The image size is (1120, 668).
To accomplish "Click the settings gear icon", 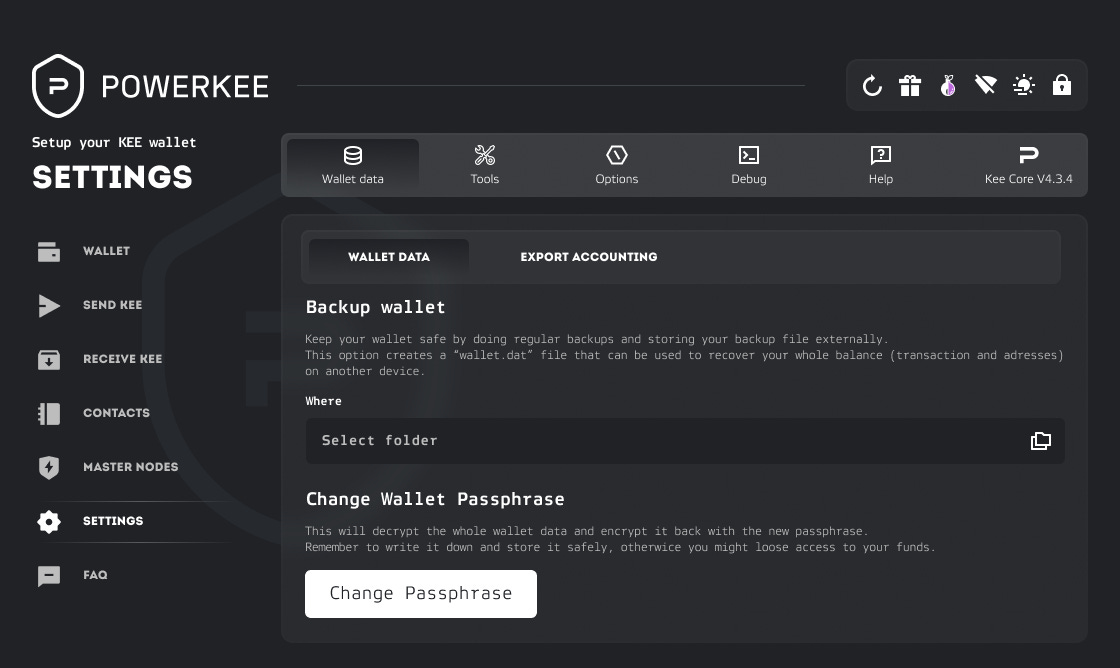I will point(49,522).
